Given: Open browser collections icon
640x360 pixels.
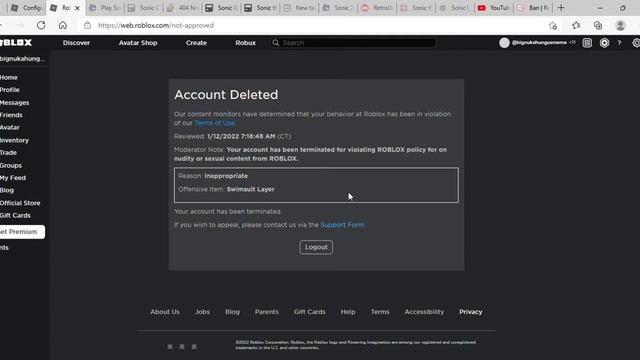Looking at the screenshot, I should 598,25.
